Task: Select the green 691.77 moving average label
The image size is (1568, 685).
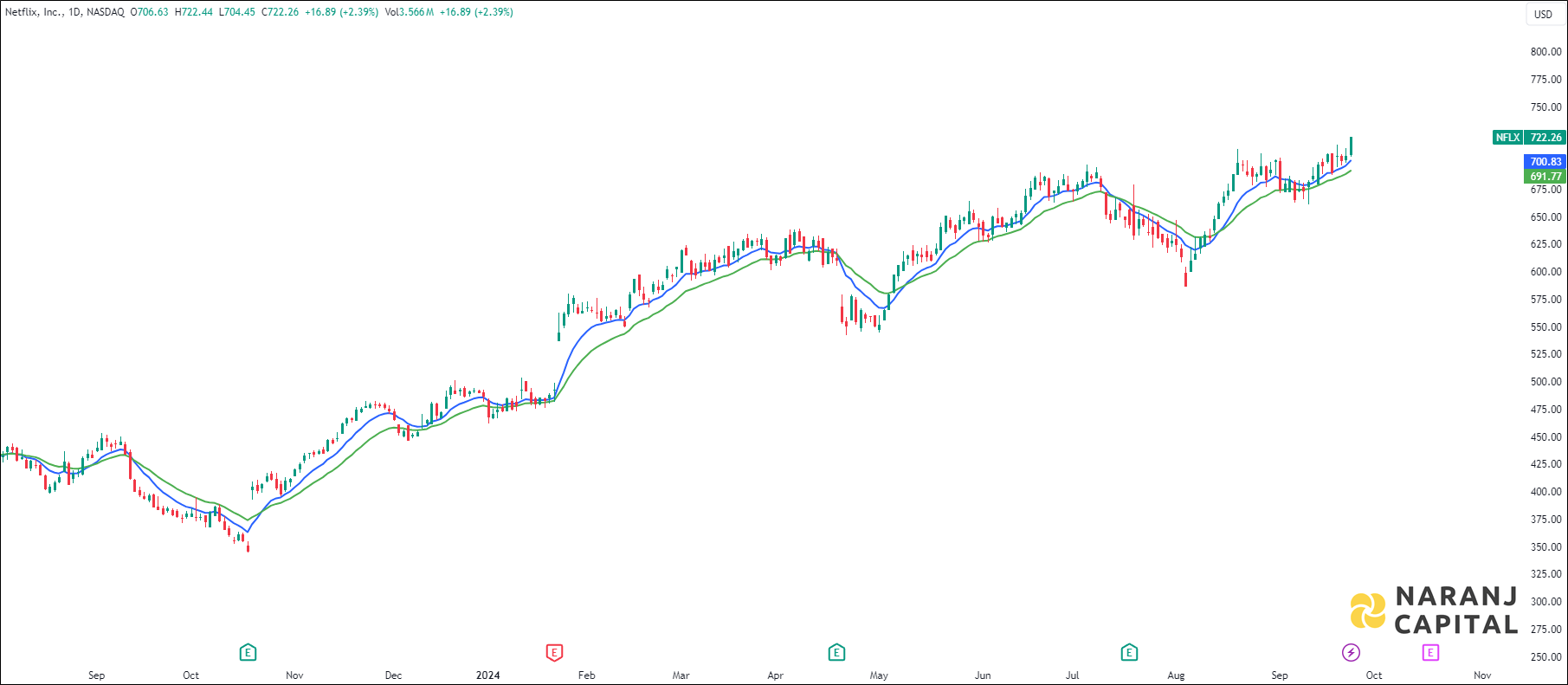Action: click(x=1545, y=177)
